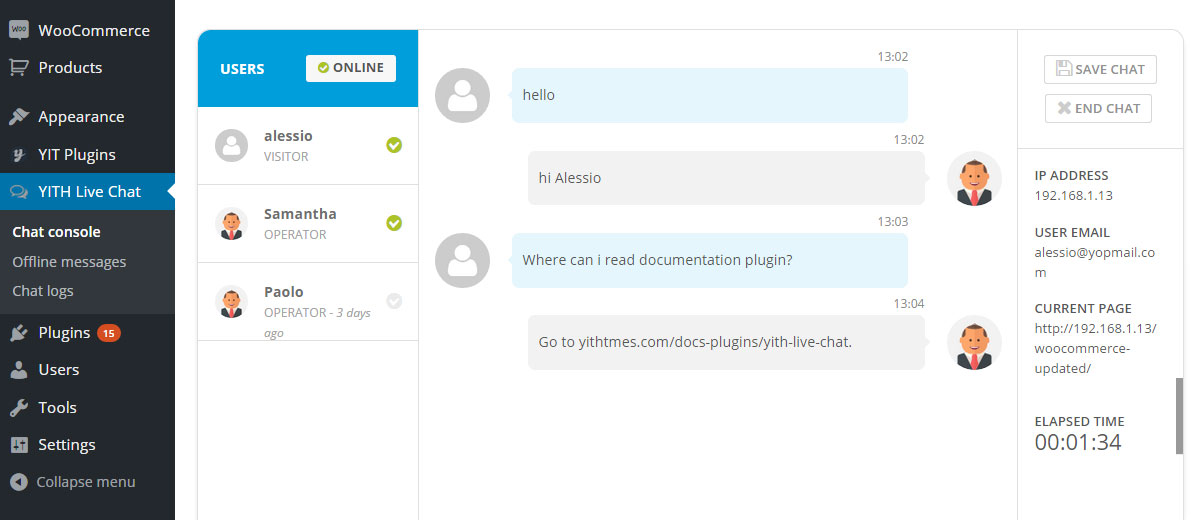The image size is (1201, 520).
Task: Click Paolo's grey offline status checkmark
Action: coord(394,300)
